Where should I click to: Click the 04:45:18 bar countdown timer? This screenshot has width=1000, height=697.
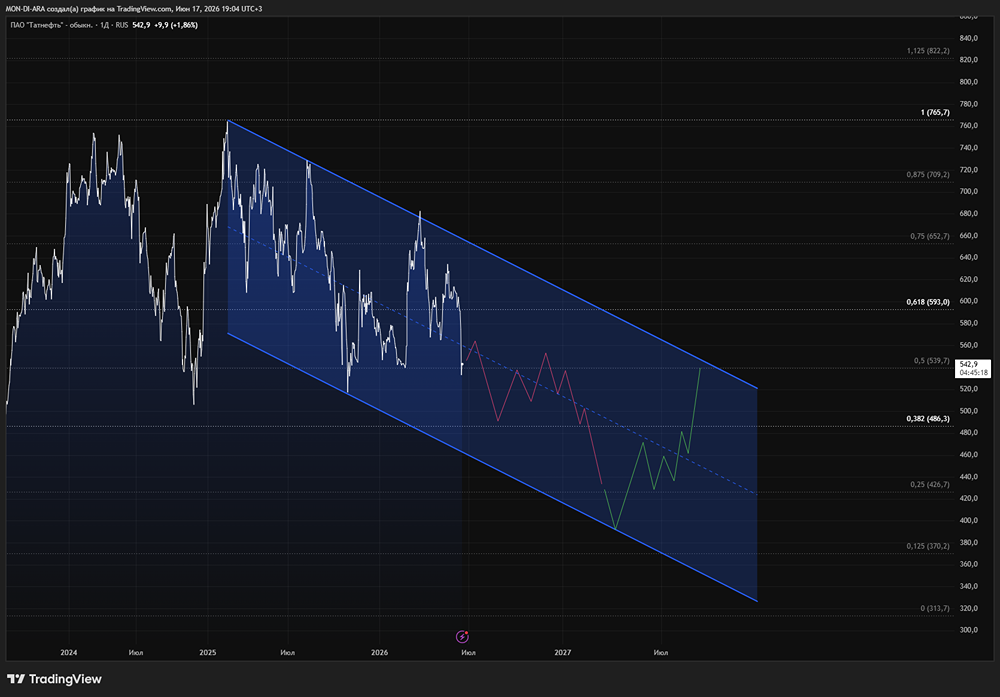[973, 372]
